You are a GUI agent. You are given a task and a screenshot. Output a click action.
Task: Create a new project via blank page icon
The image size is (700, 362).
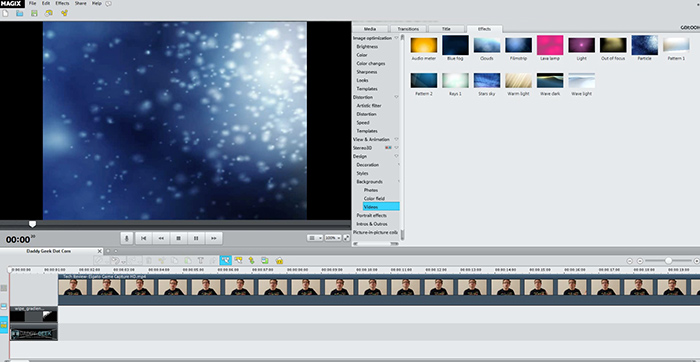[x=4, y=13]
